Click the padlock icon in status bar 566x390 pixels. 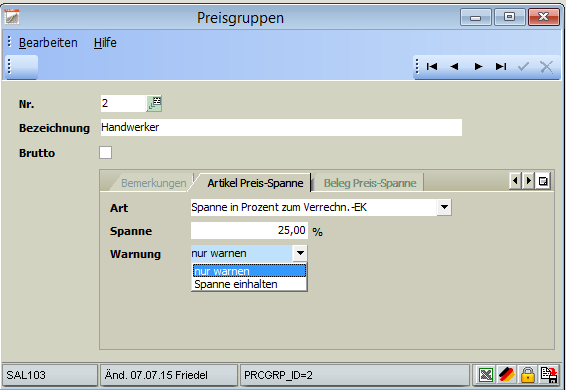point(527,375)
